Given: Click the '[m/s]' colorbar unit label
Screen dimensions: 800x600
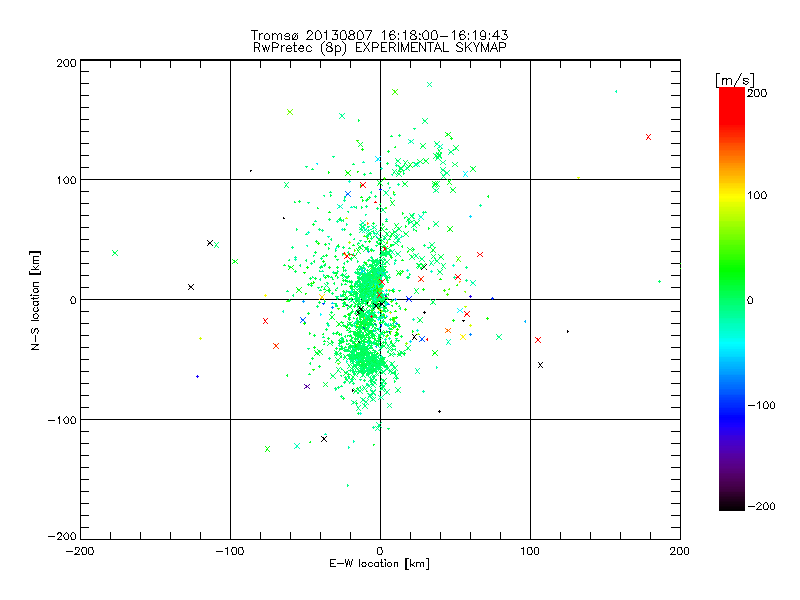Looking at the screenshot, I should (735, 80).
